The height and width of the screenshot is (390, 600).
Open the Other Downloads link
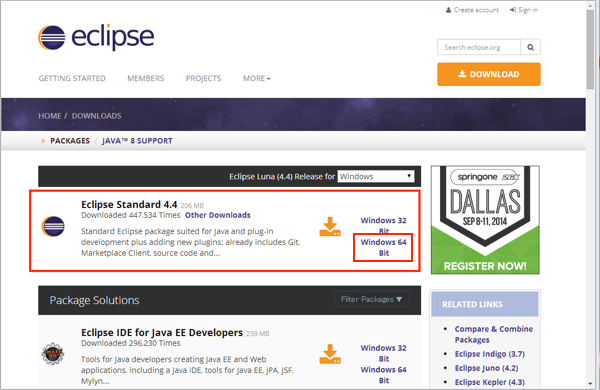click(217, 215)
